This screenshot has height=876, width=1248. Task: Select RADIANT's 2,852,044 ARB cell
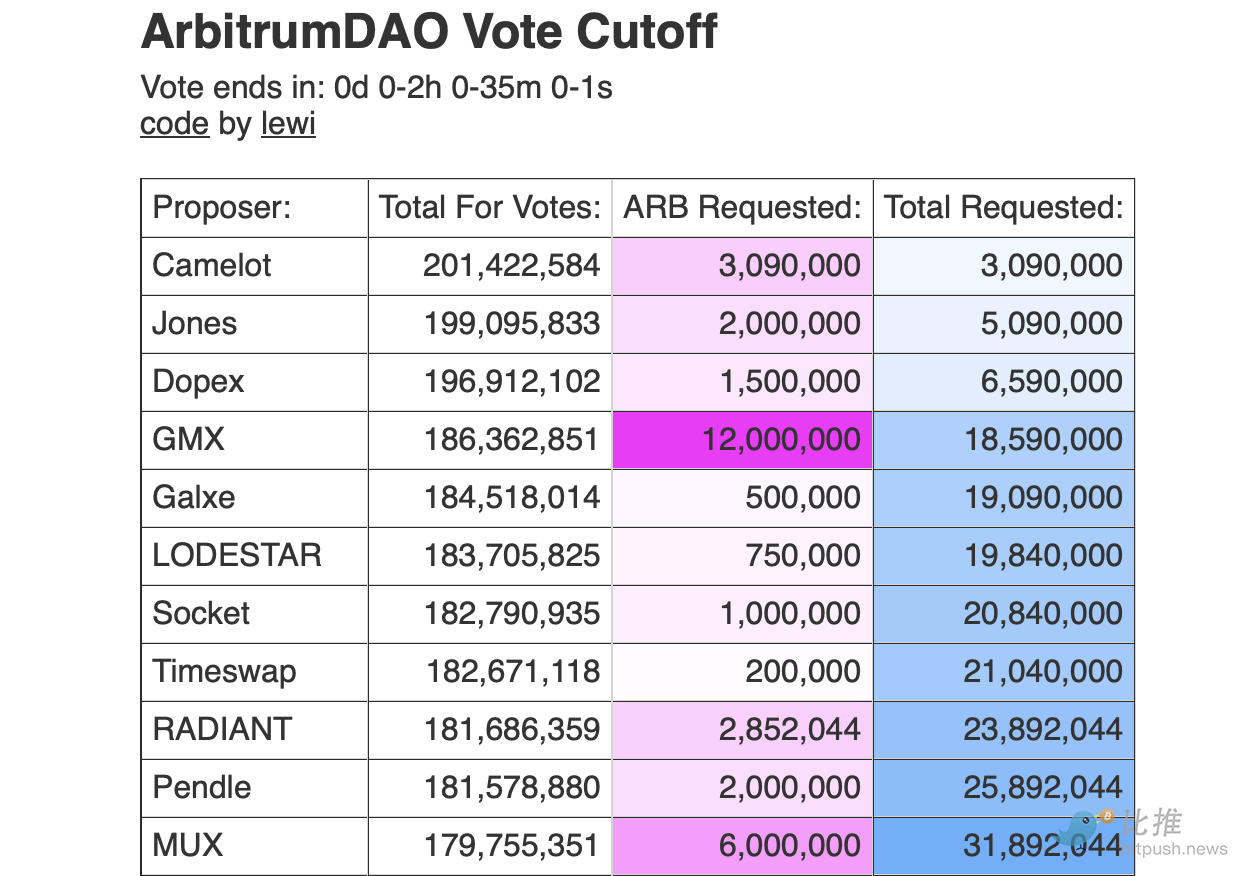point(789,730)
